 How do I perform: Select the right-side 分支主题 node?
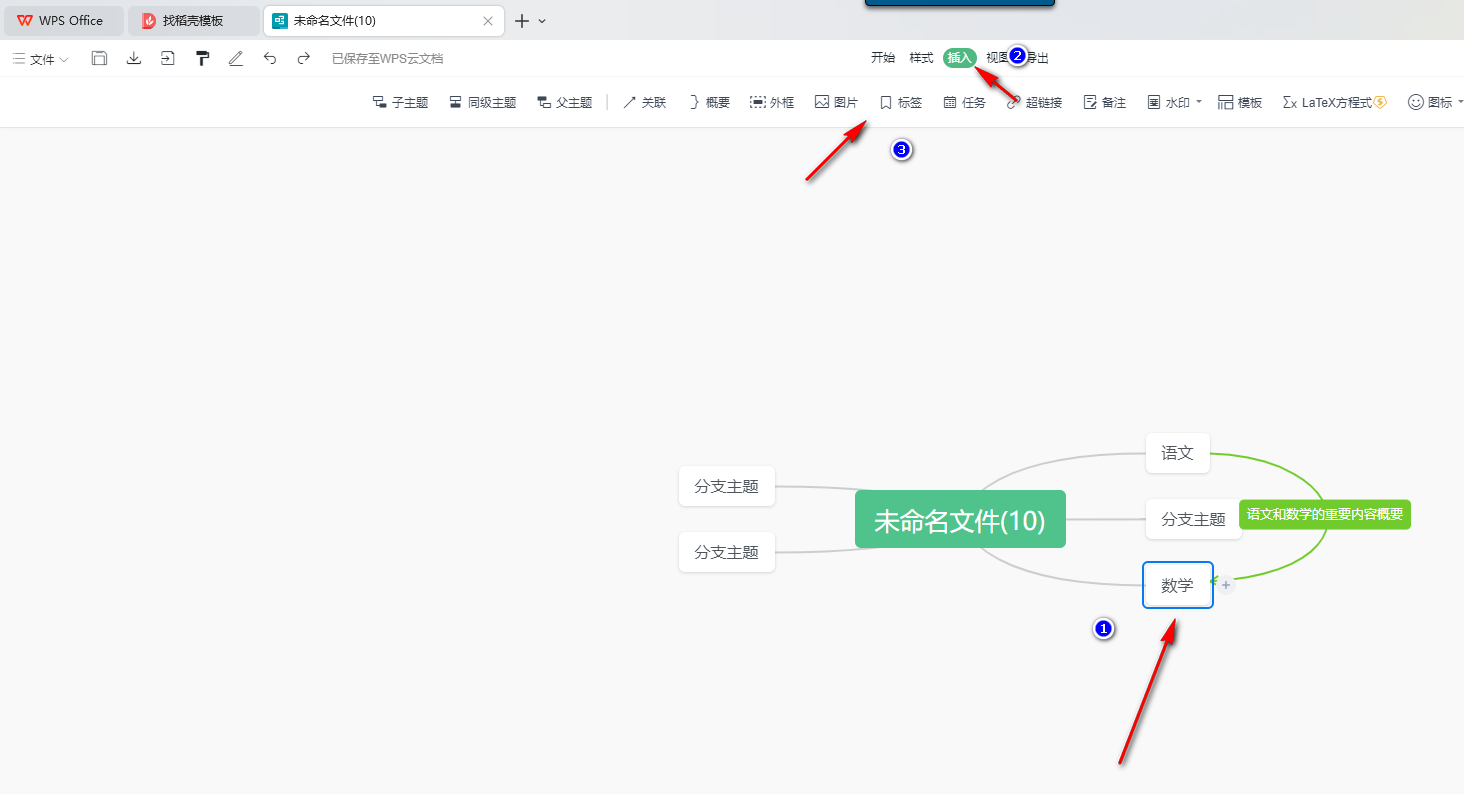(1193, 519)
